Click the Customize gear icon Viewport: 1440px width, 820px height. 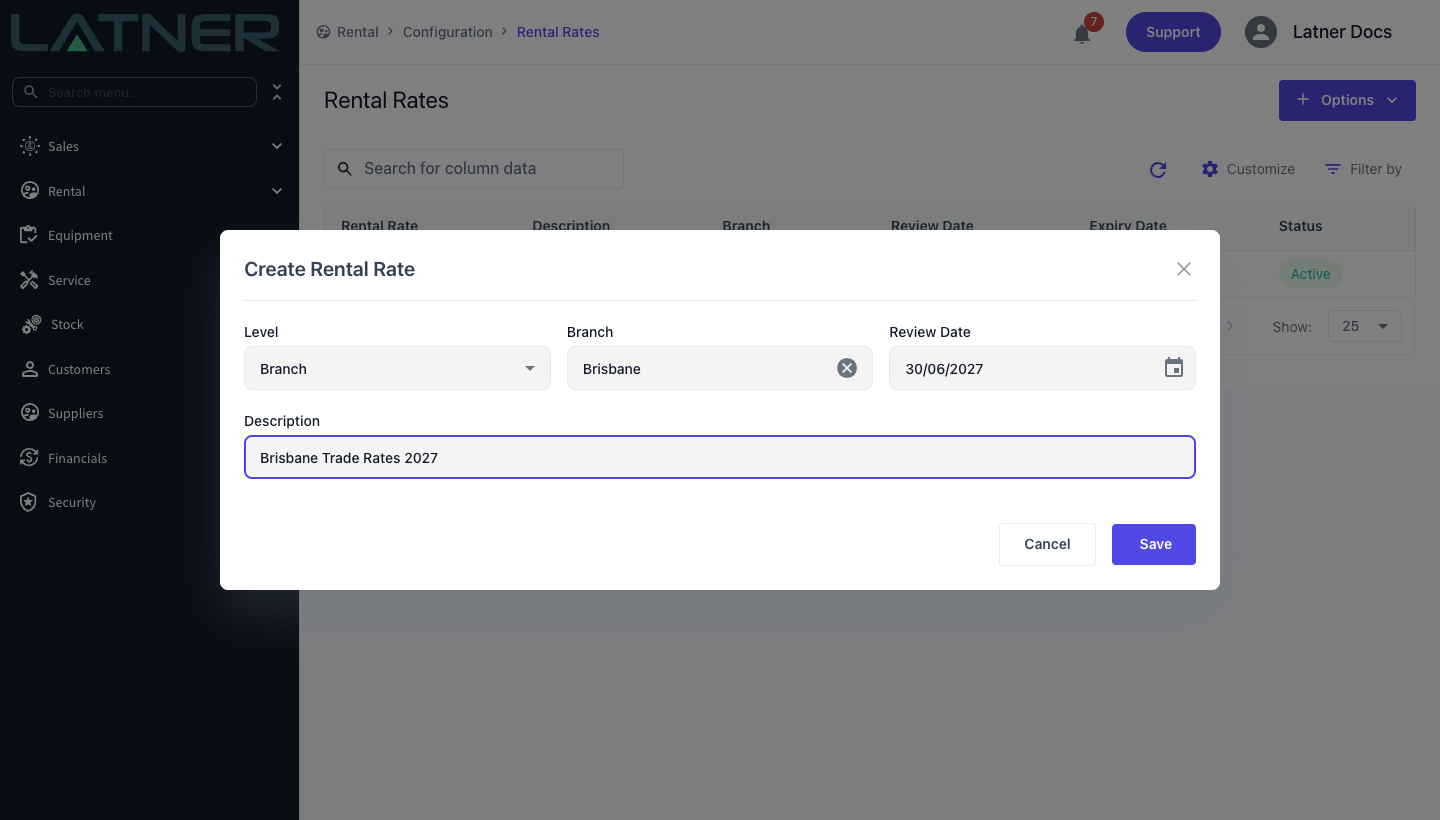1210,169
